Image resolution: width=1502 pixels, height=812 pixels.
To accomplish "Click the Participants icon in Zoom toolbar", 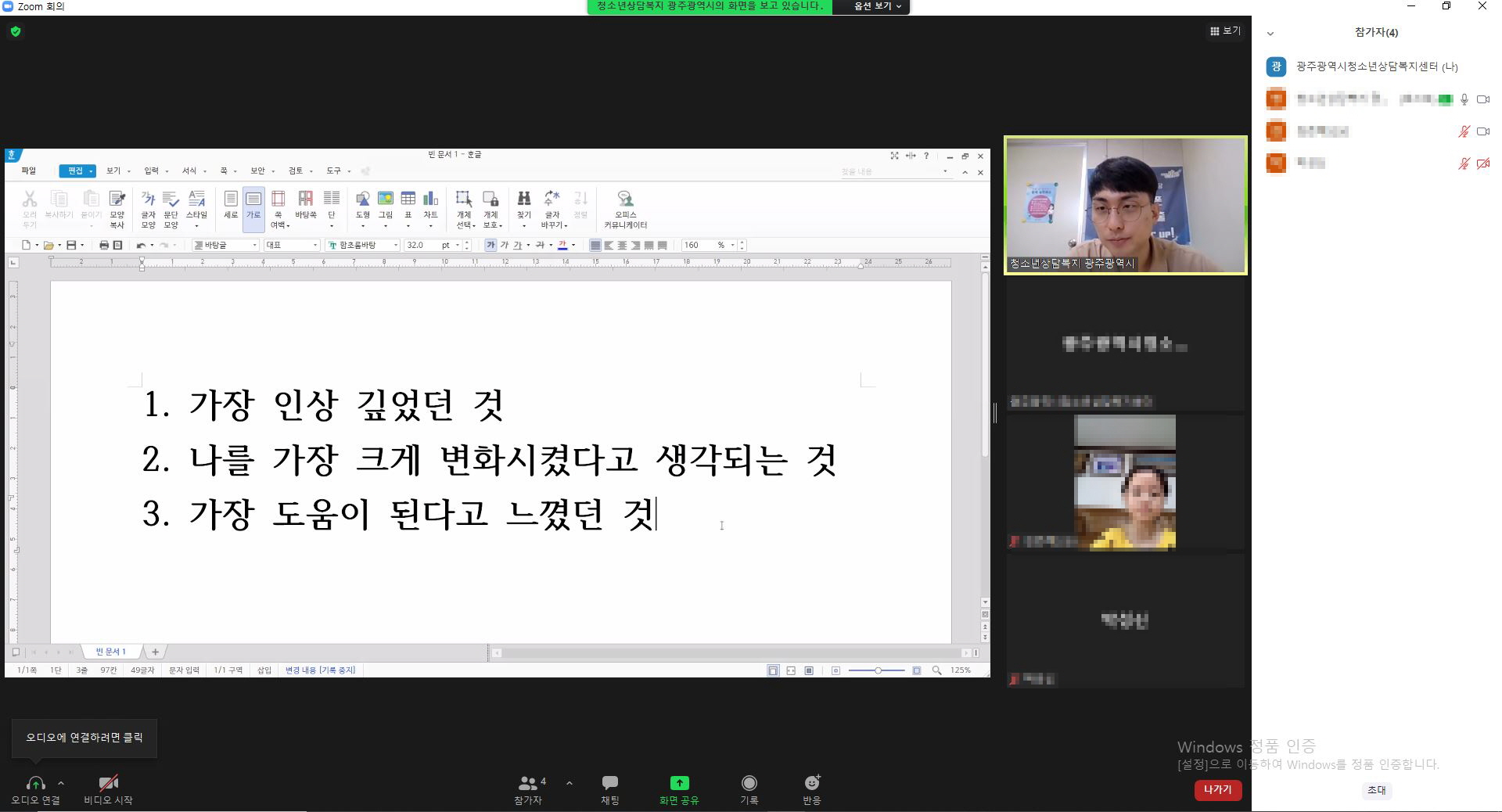I will (x=528, y=783).
